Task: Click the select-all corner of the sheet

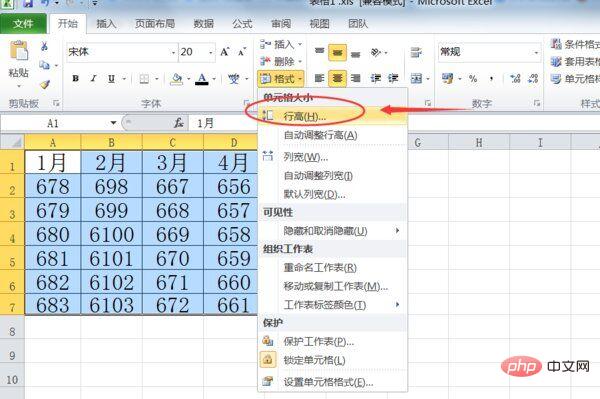Action: coord(13,142)
